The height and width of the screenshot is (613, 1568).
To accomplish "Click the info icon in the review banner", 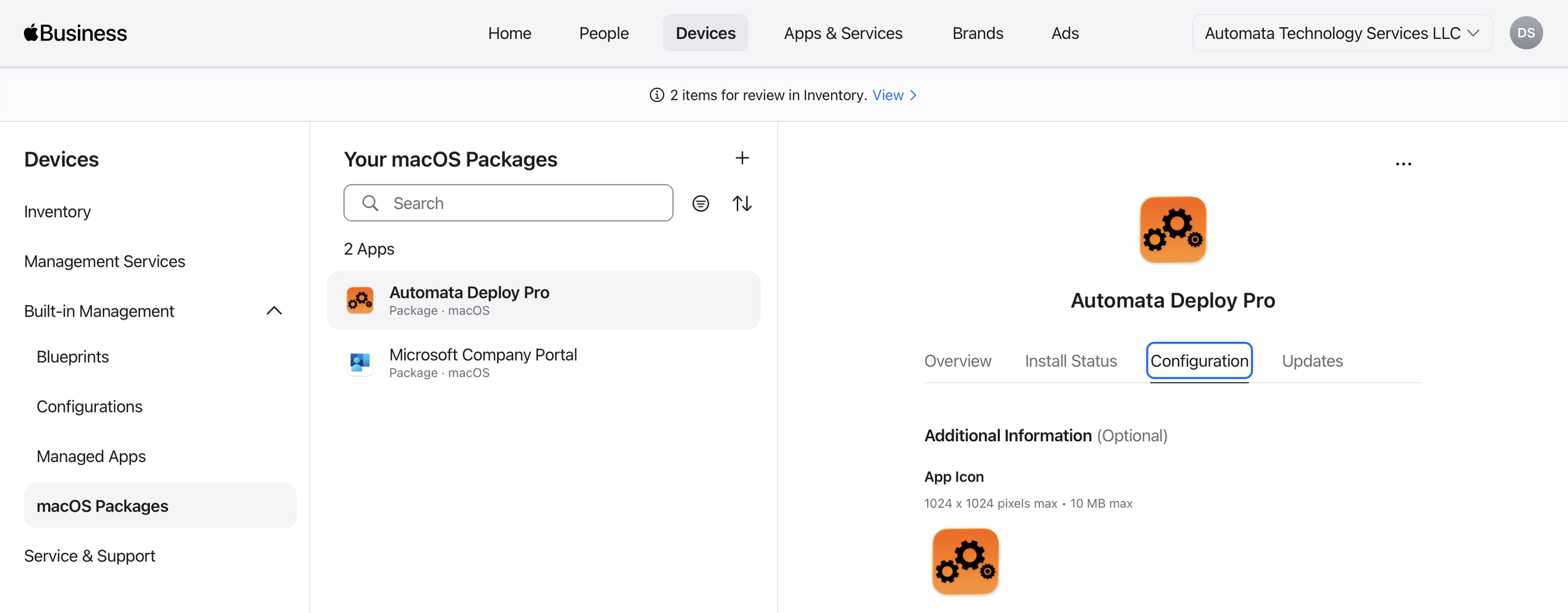I will pos(656,95).
